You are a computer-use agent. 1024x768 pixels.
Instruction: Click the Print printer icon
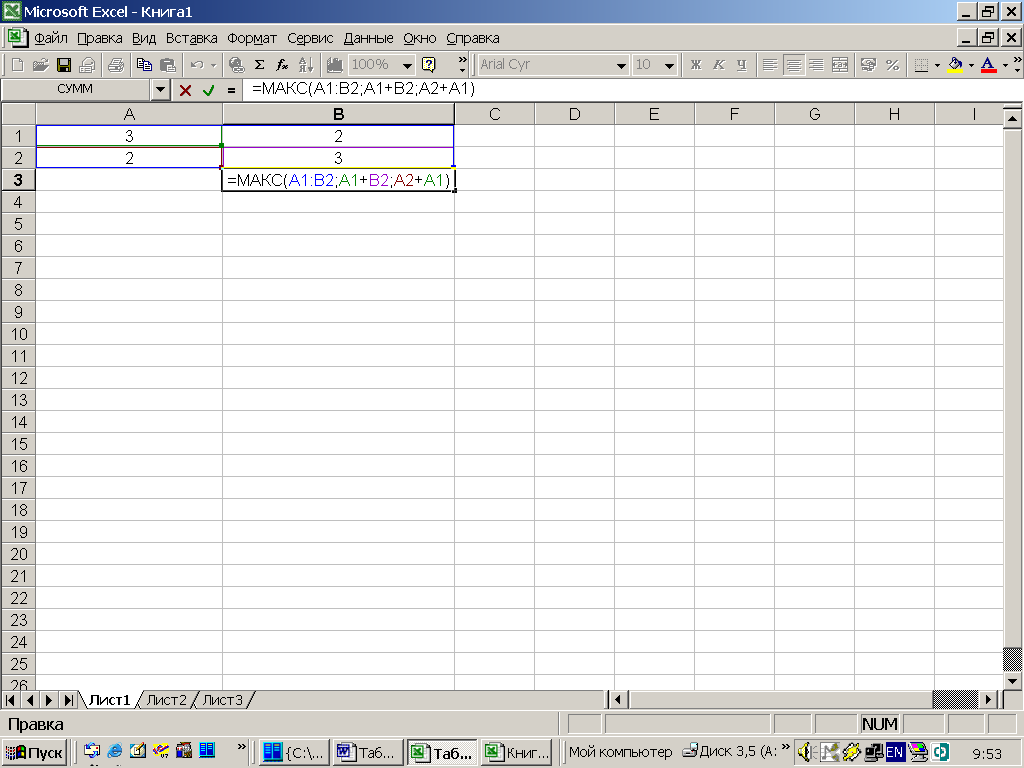pos(116,65)
